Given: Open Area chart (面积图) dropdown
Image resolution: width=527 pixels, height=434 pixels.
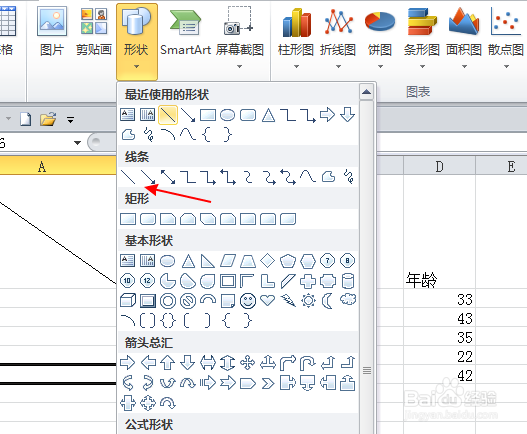Looking at the screenshot, I should click(464, 37).
